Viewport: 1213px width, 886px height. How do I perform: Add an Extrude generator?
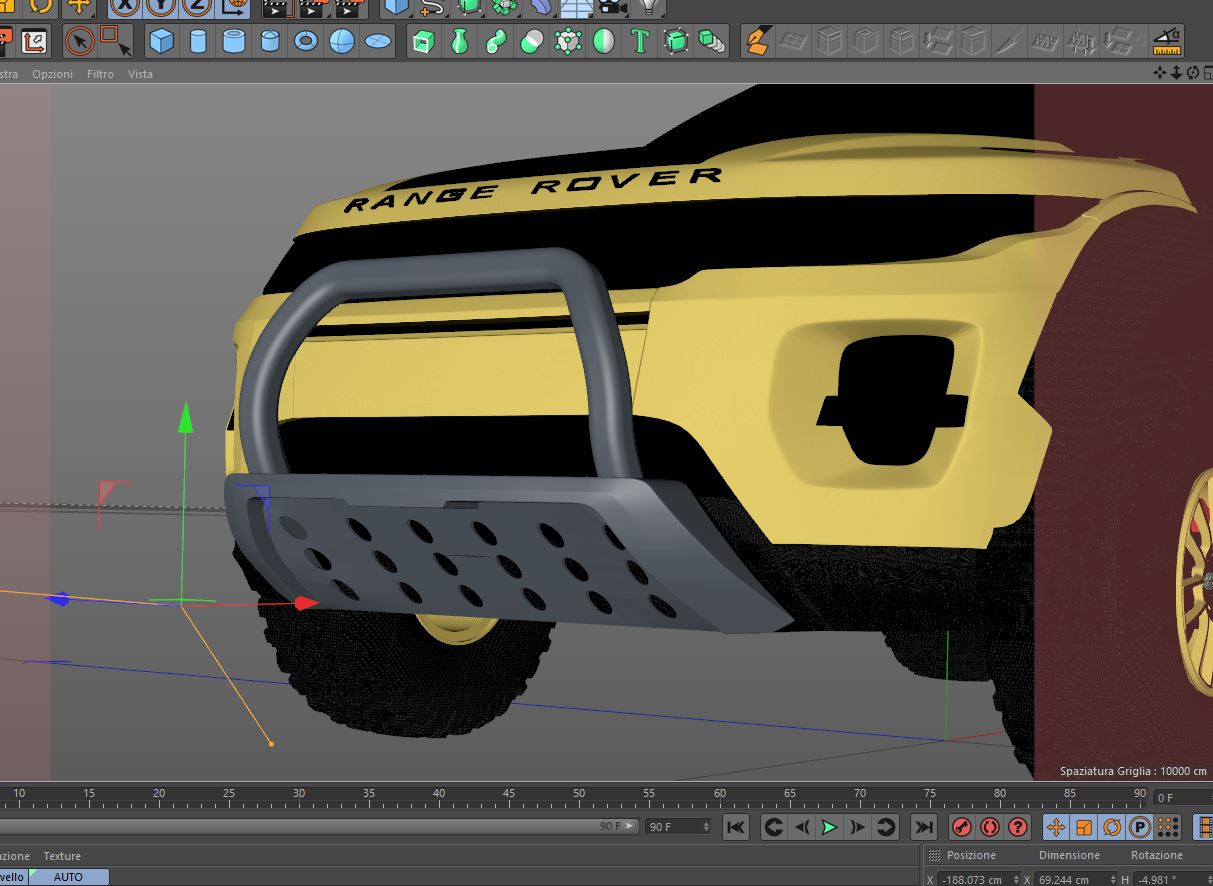(423, 42)
